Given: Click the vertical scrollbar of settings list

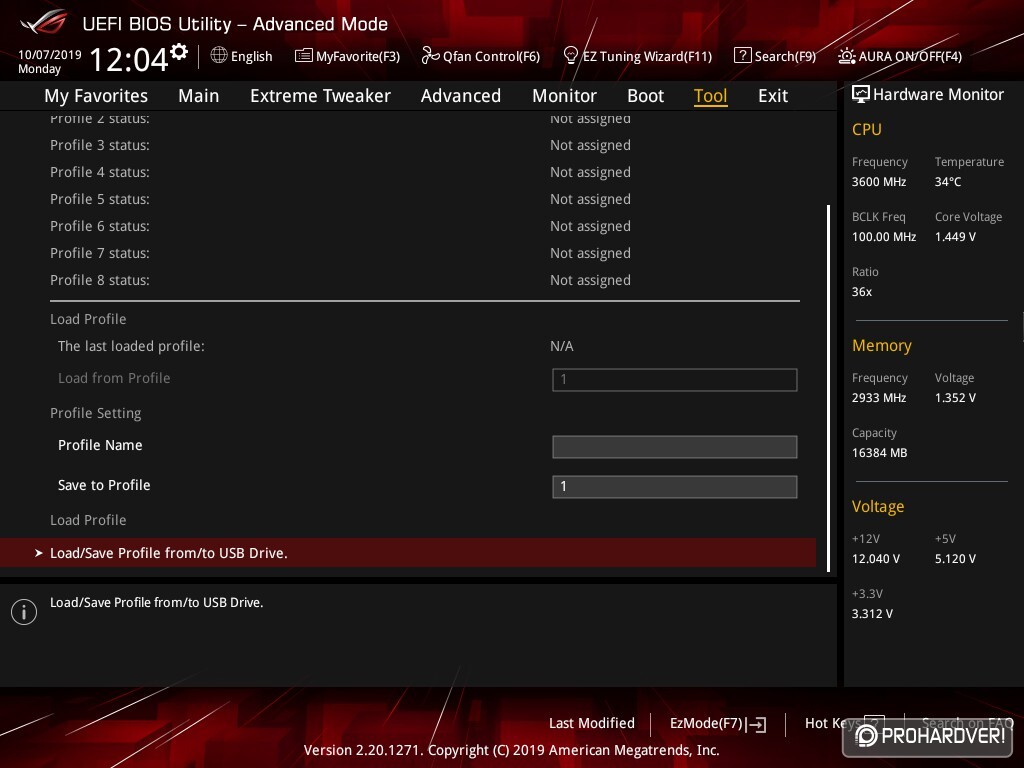Looking at the screenshot, I should [828, 389].
